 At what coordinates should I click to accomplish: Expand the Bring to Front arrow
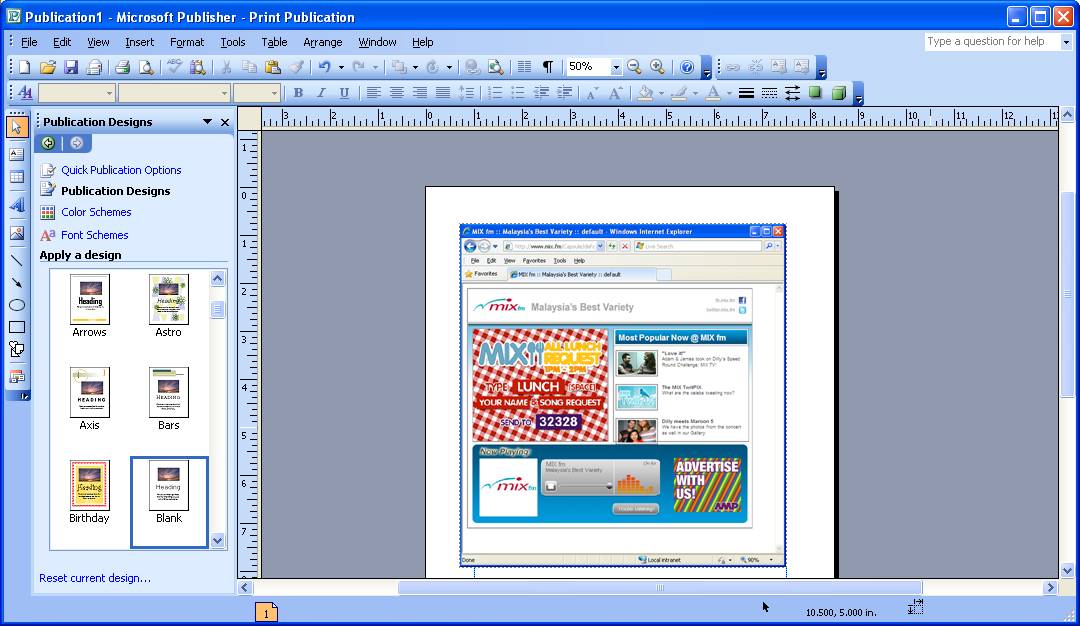(x=415, y=67)
